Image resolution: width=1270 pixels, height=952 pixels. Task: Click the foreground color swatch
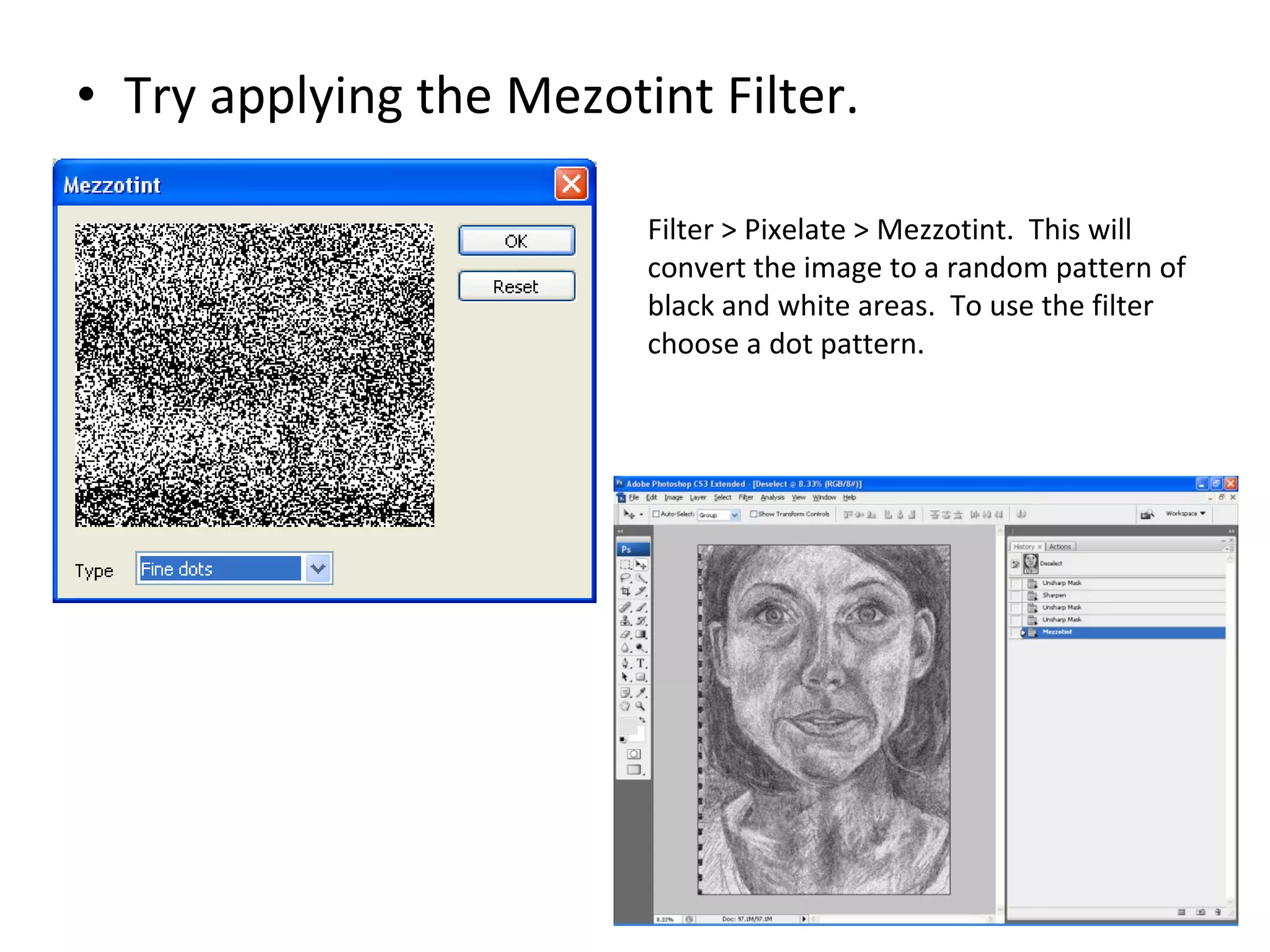pos(628,726)
